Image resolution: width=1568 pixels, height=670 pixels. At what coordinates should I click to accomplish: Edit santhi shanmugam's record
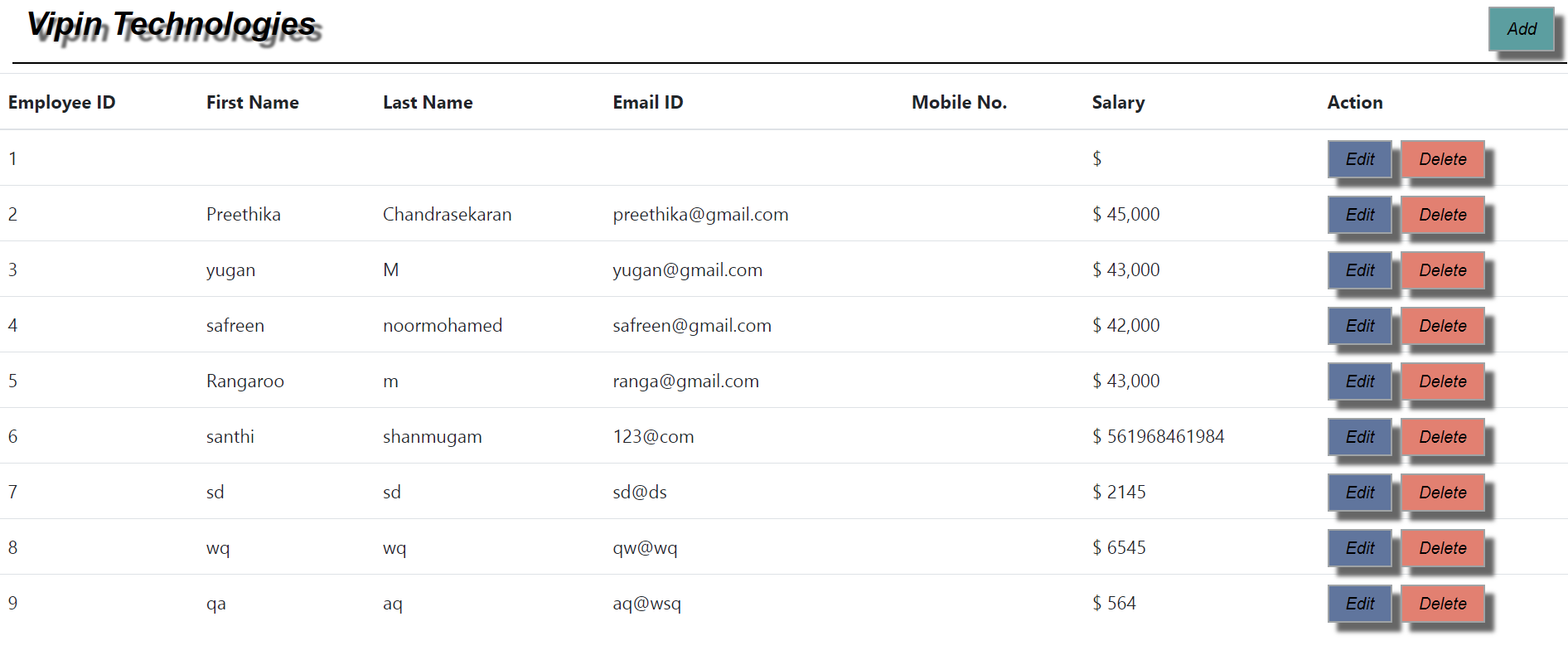click(1358, 436)
